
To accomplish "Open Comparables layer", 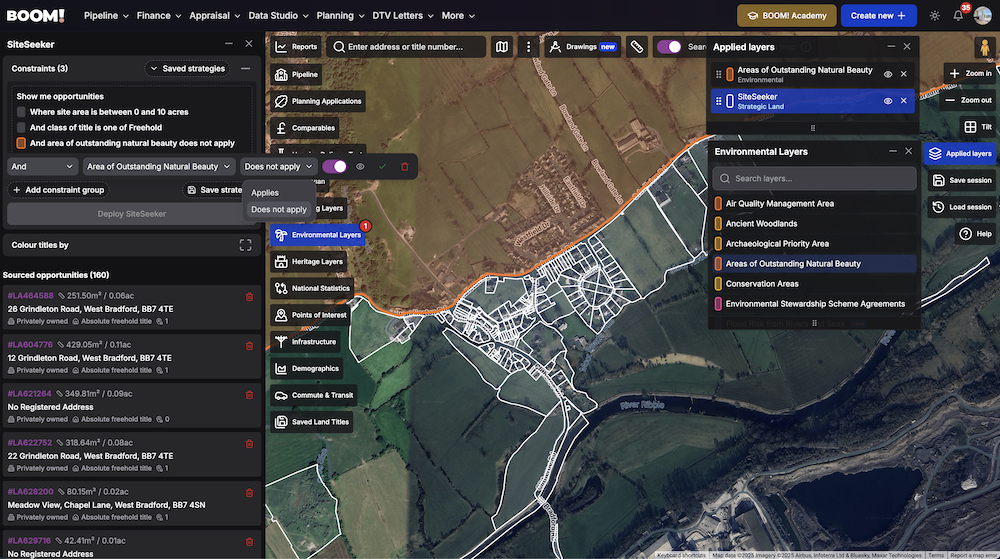I will [x=305, y=128].
